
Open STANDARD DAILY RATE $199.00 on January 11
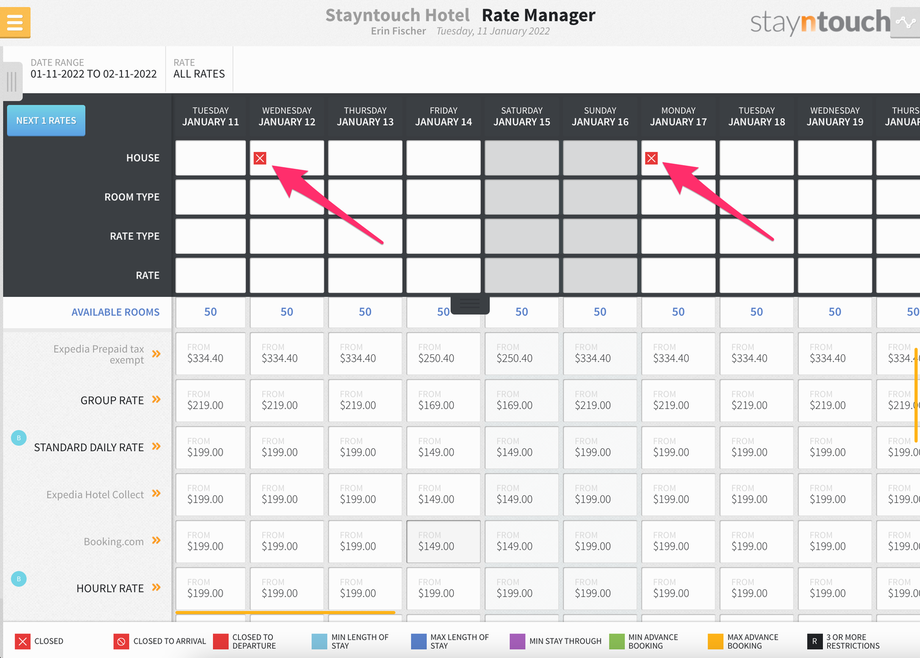pos(211,447)
